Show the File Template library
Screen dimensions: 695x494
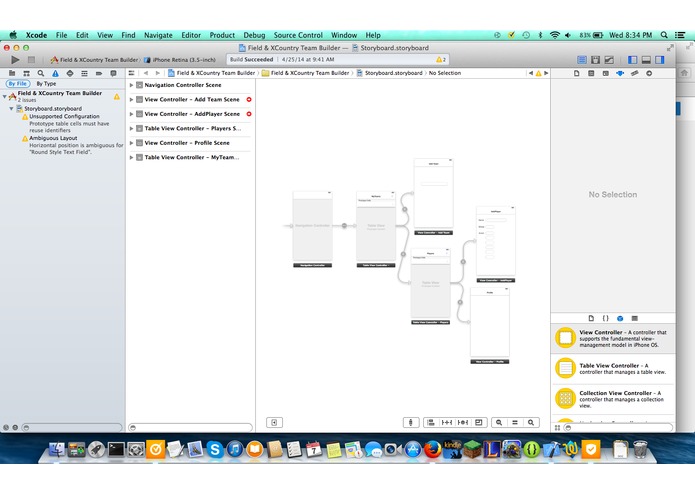[591, 318]
